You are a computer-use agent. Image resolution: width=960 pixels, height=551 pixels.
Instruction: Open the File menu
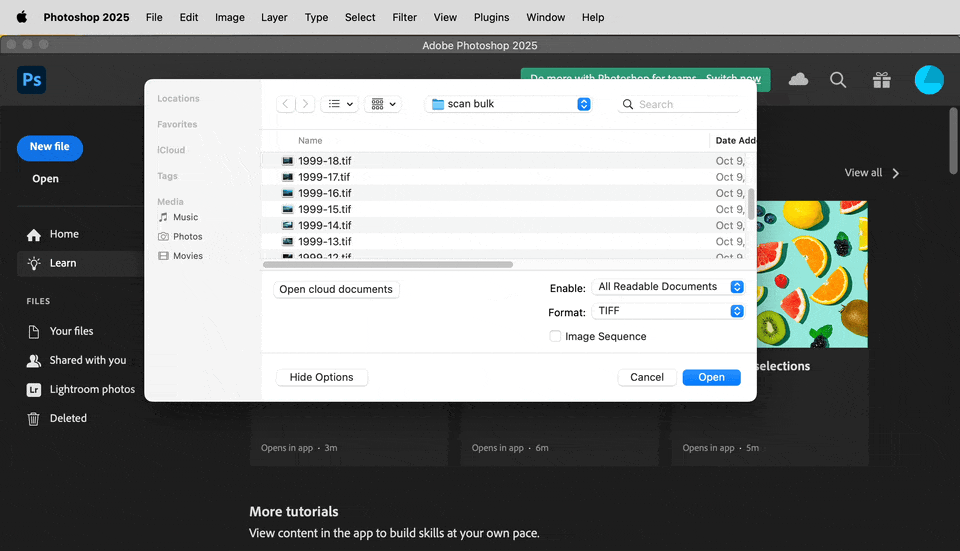tap(154, 17)
